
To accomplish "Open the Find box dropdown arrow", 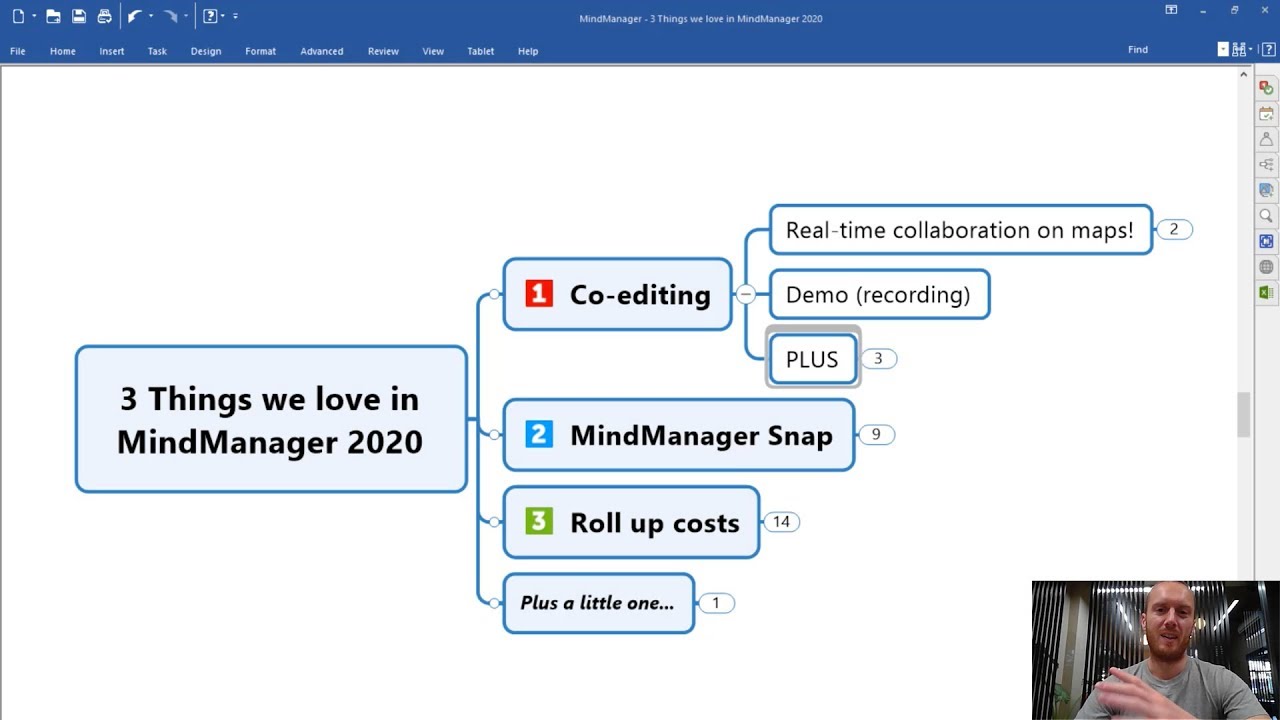I will [x=1223, y=49].
